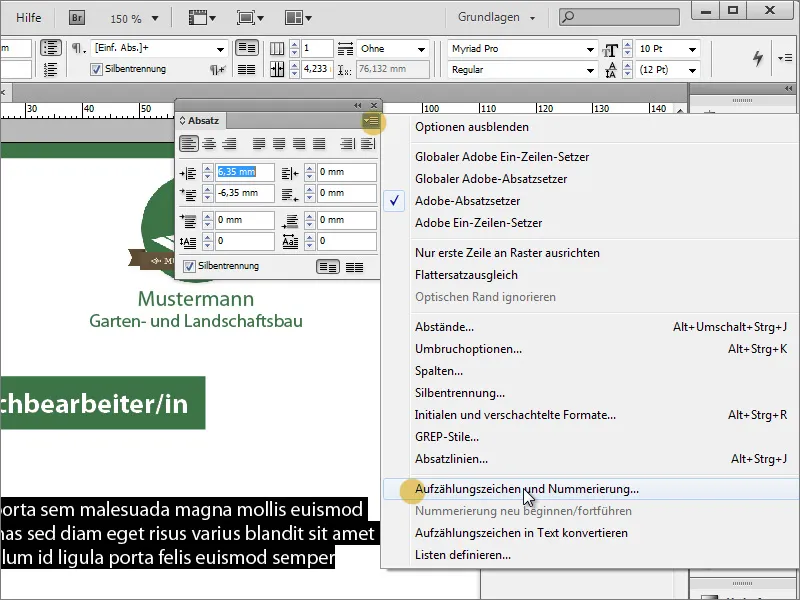The height and width of the screenshot is (600, 800).
Task: Select right align in the Absatz panel
Action: 230,144
